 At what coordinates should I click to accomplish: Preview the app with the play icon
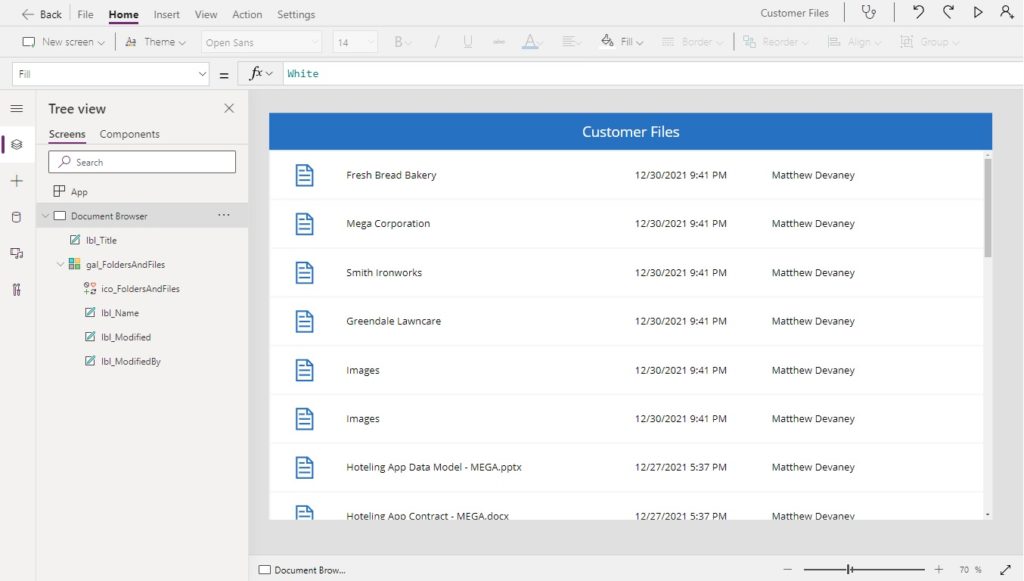[978, 13]
